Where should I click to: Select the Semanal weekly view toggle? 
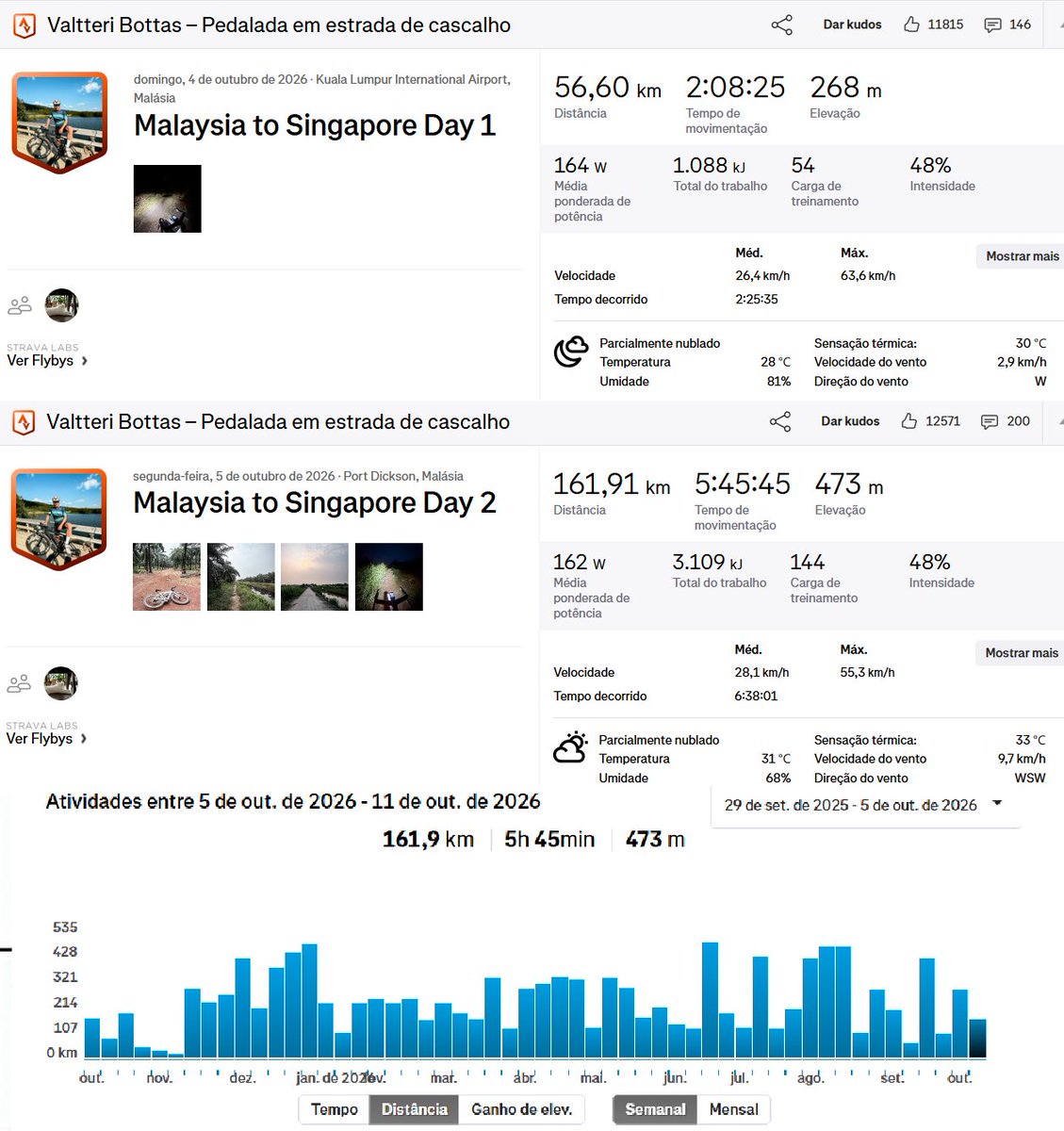656,1109
